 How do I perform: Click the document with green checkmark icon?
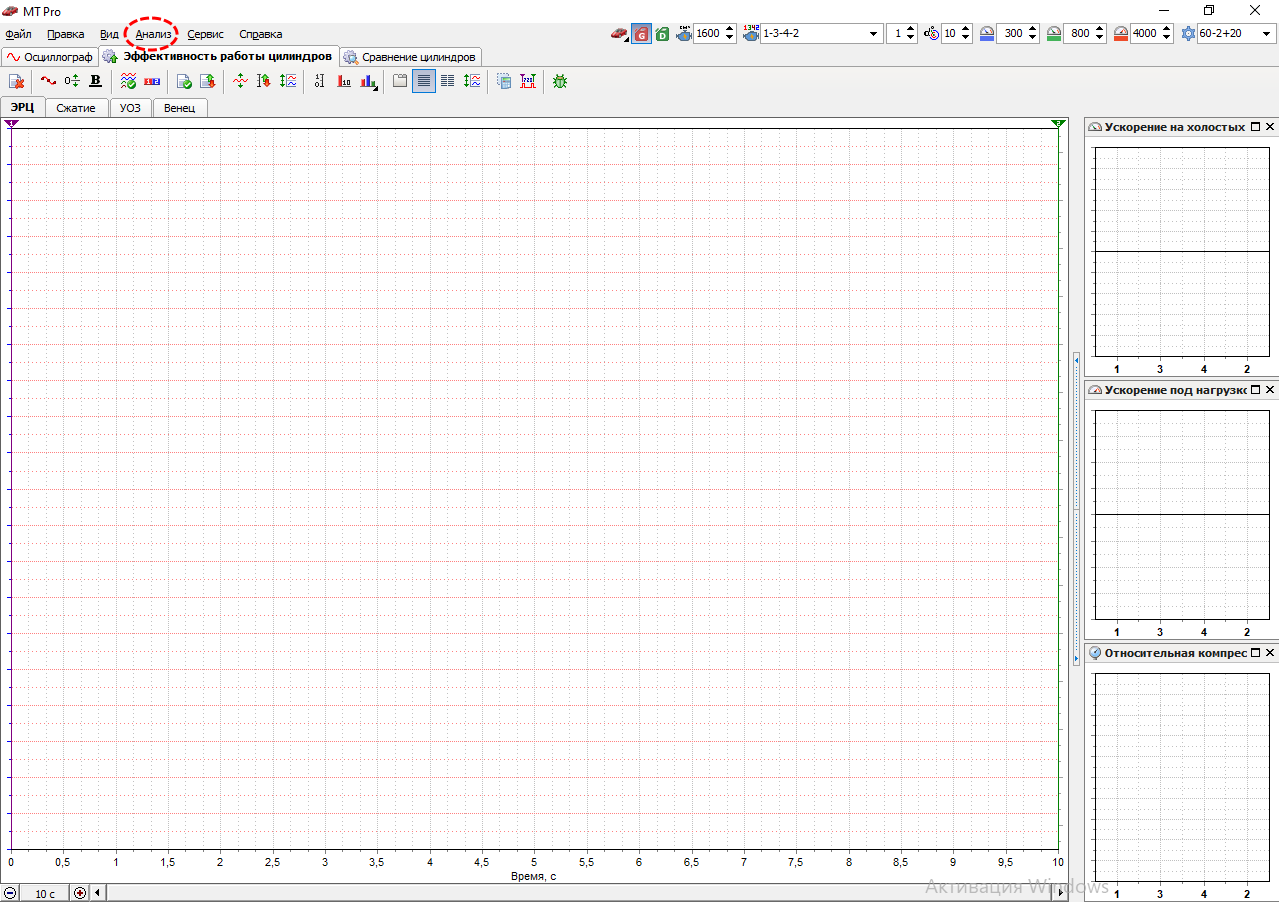[184, 82]
